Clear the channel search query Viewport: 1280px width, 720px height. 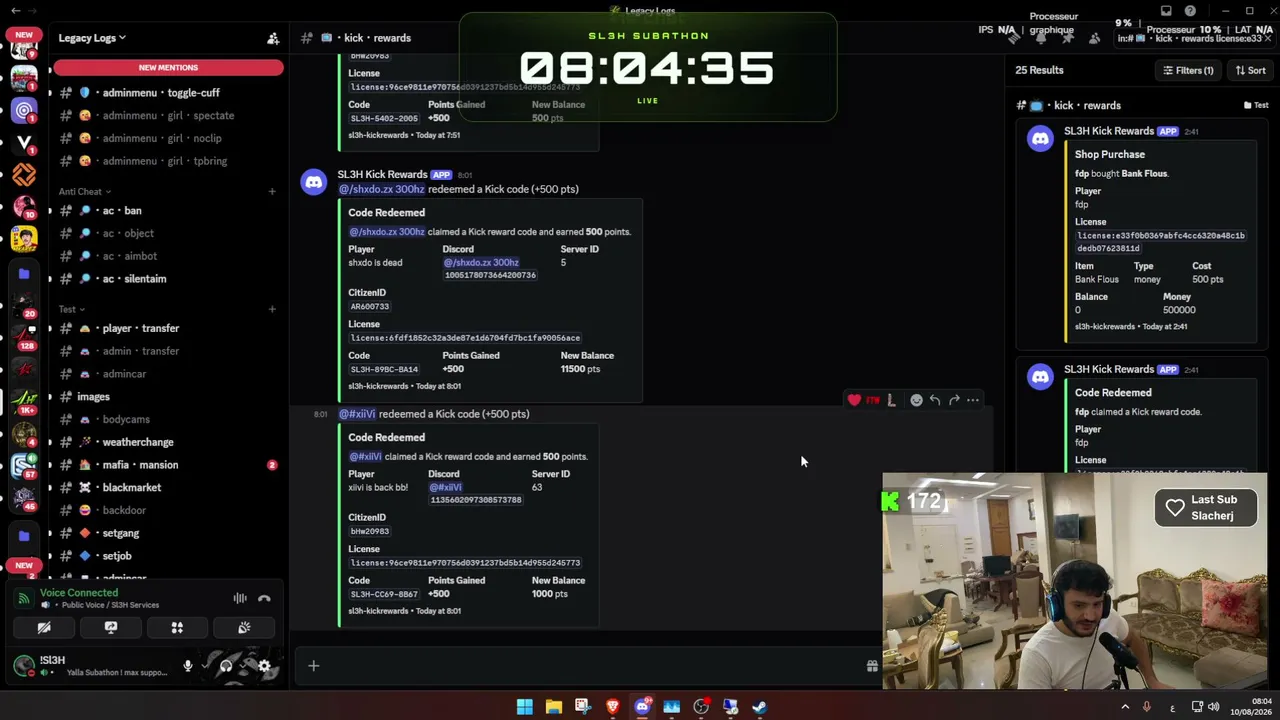point(1269,38)
